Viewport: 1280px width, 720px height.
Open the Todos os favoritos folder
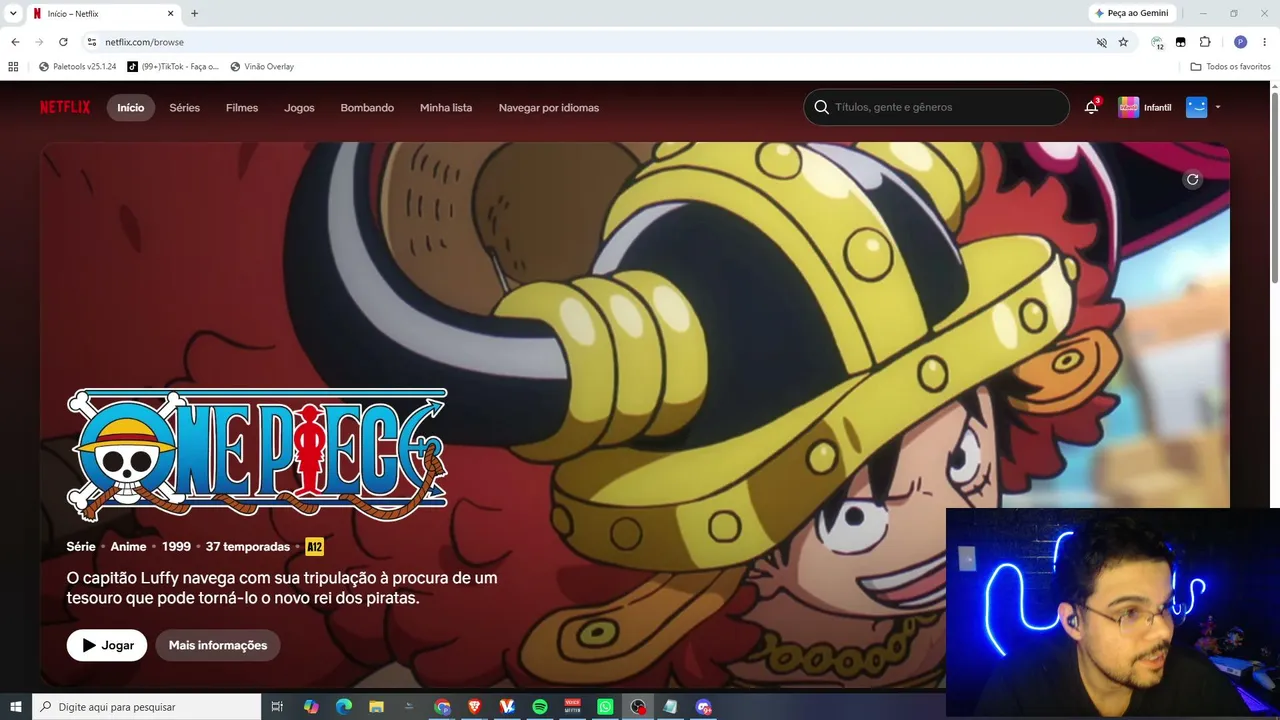[1230, 67]
